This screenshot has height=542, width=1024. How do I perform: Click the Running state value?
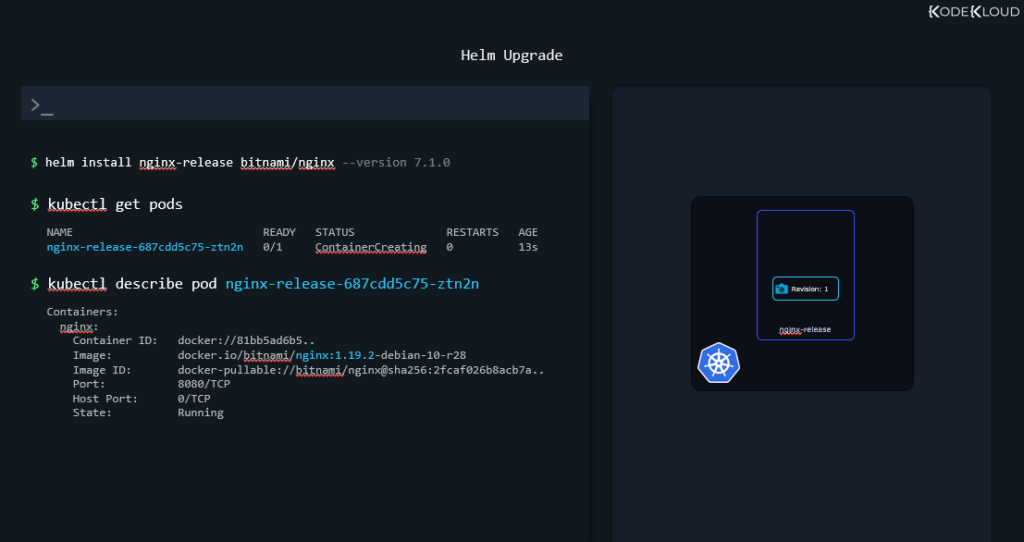tap(200, 413)
